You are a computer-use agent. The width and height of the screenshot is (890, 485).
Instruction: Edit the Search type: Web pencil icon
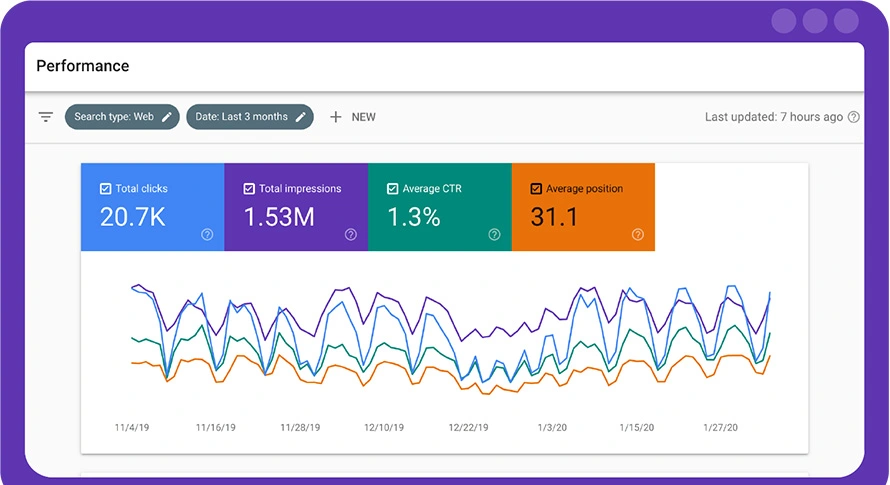tap(167, 117)
